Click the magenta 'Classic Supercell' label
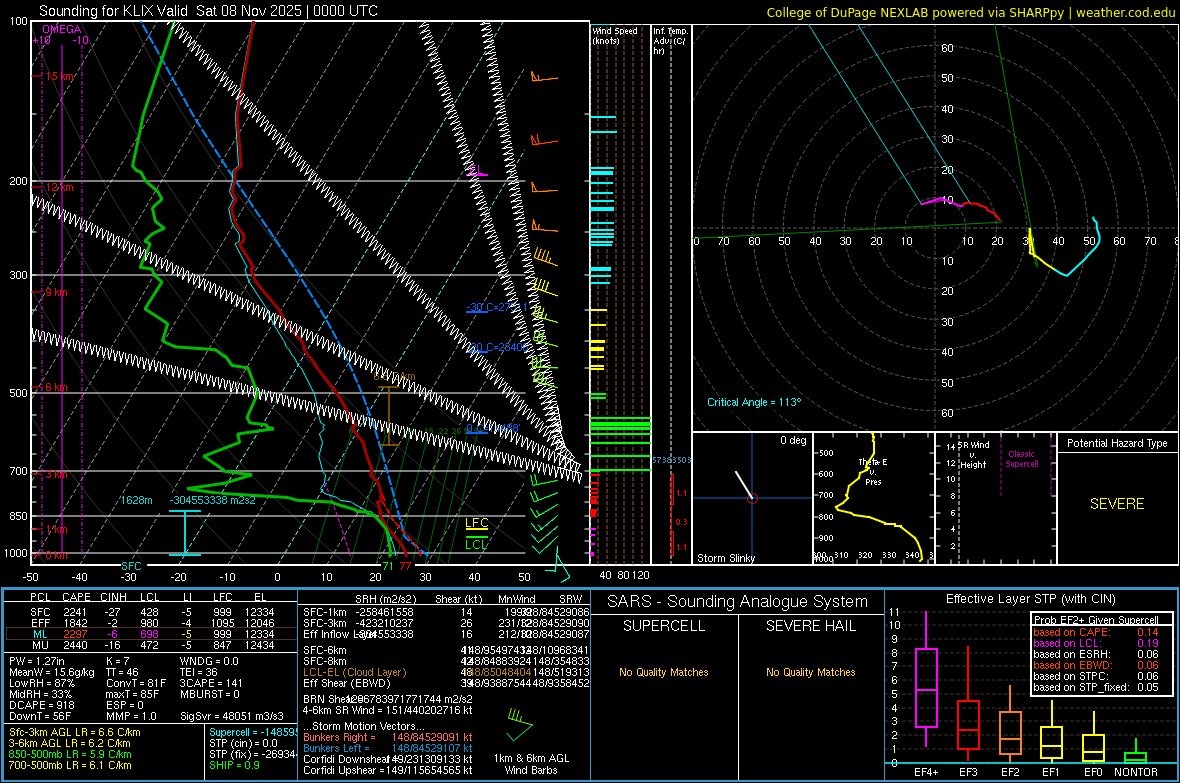This screenshot has height=783, width=1180. (x=1021, y=459)
